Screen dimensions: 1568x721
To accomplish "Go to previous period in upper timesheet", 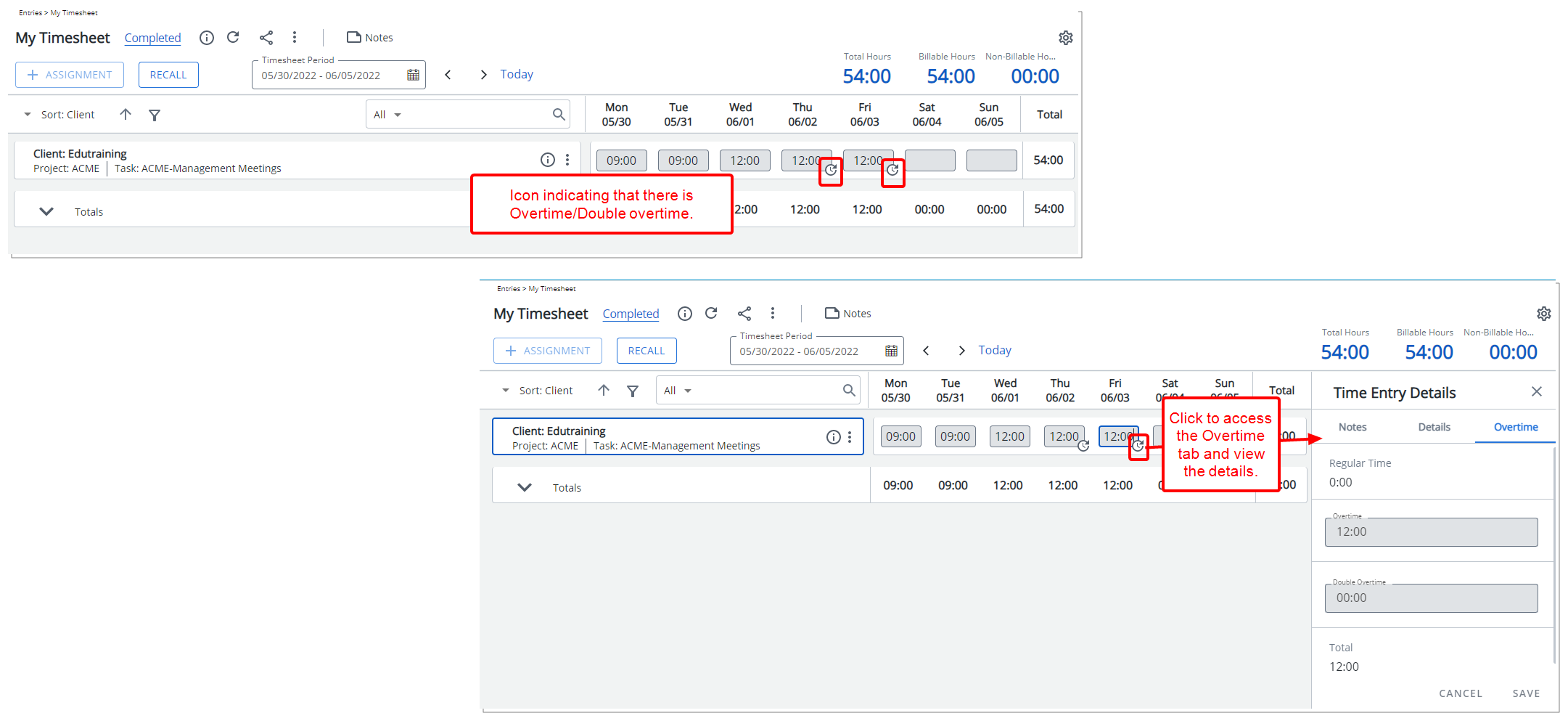I will [448, 75].
